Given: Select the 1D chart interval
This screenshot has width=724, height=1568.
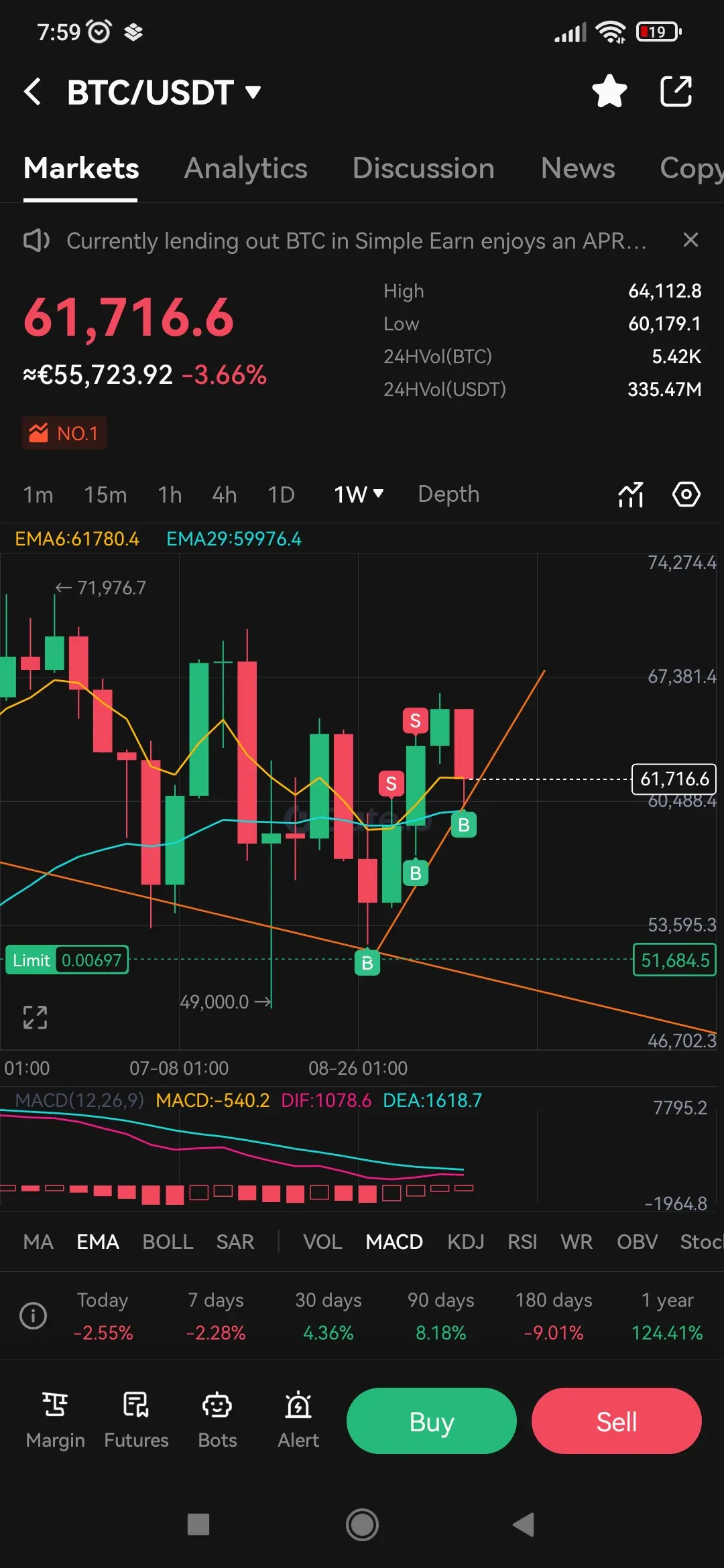Looking at the screenshot, I should click(x=281, y=495).
